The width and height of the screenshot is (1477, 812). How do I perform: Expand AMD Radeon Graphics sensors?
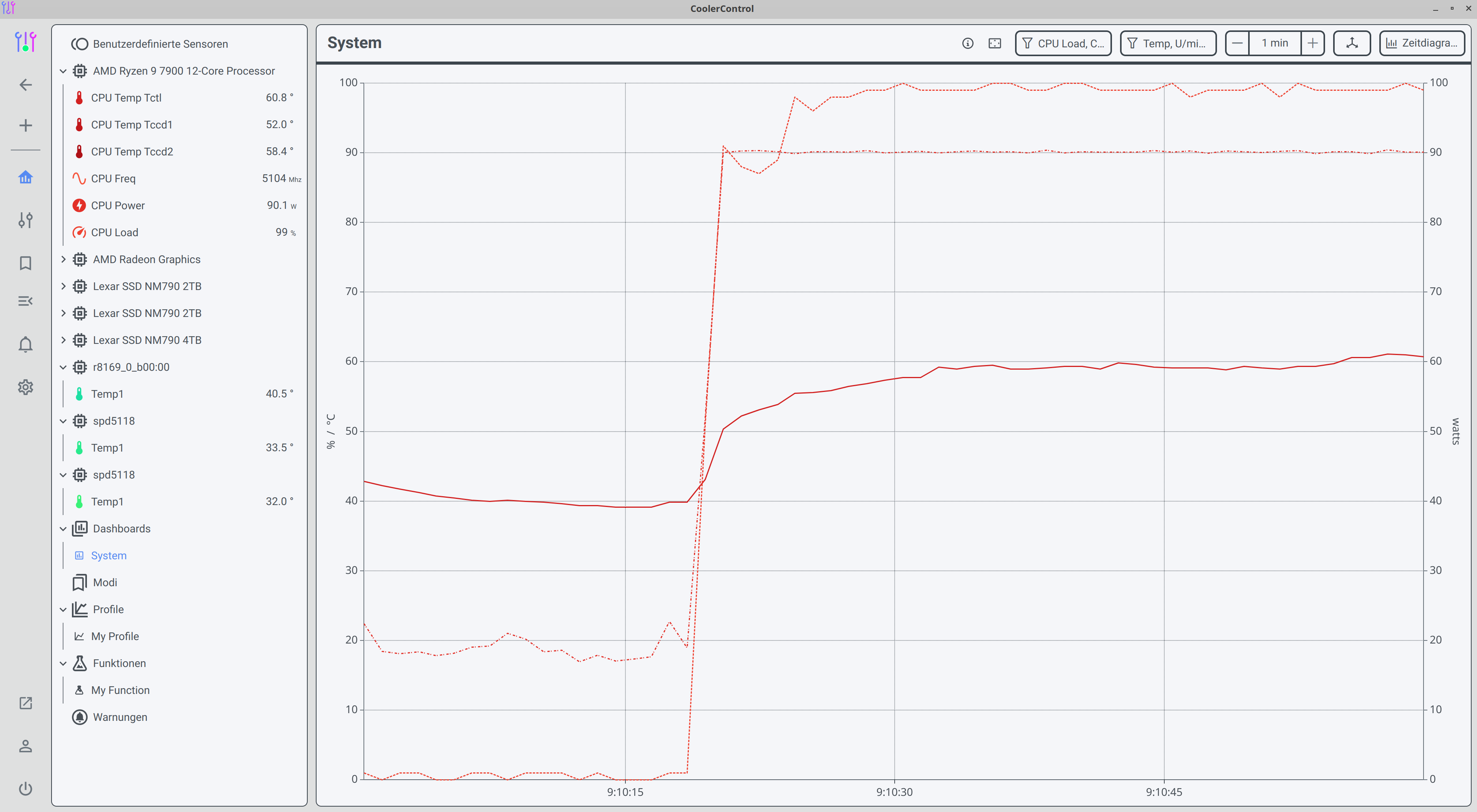click(x=63, y=259)
